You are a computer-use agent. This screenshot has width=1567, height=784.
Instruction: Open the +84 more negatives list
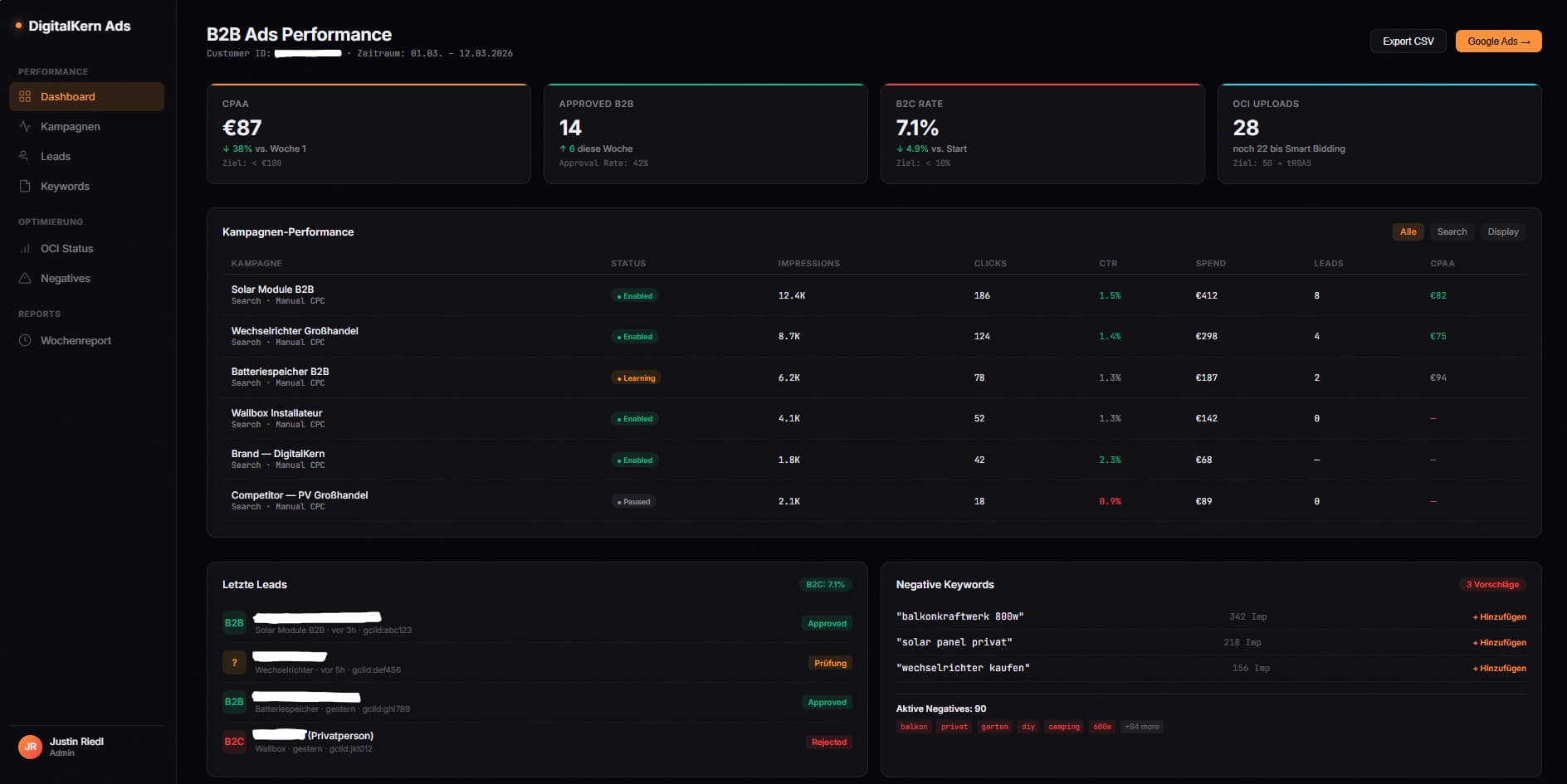click(x=1143, y=726)
